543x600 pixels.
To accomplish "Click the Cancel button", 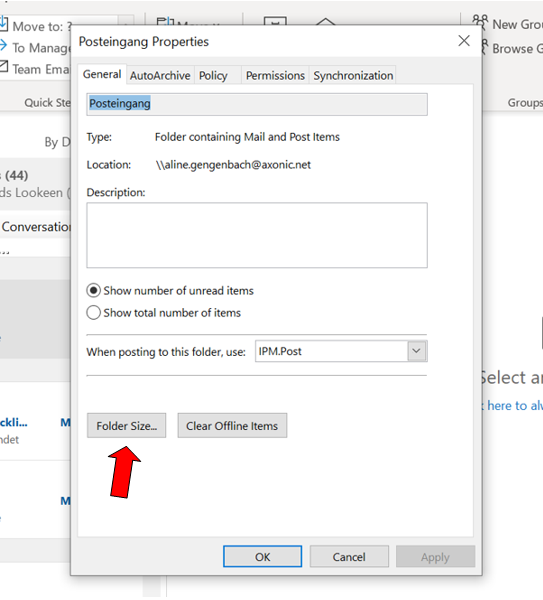I will tap(349, 556).
